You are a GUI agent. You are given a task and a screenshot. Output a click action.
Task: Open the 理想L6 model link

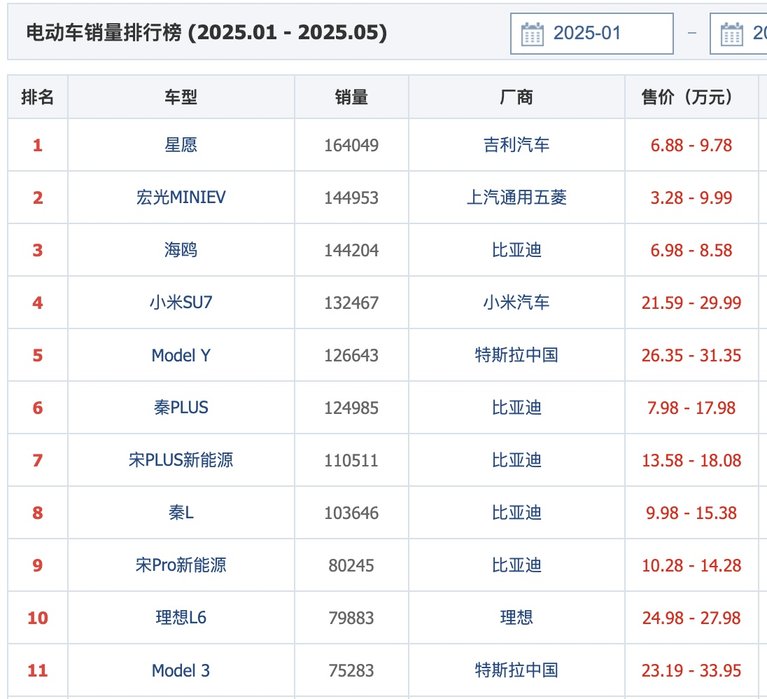pyautogui.click(x=181, y=618)
